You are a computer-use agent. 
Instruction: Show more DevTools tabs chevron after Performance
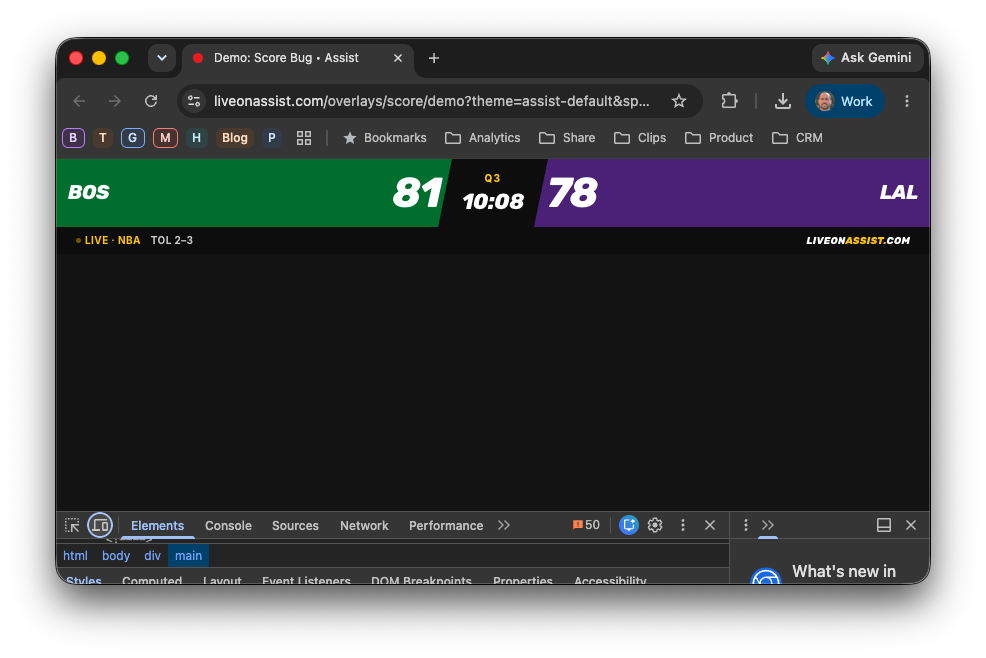coord(504,525)
